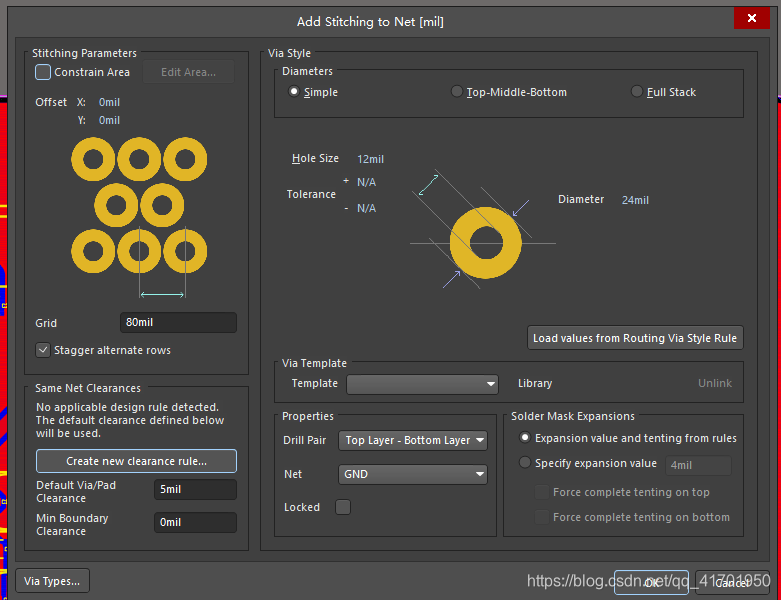The width and height of the screenshot is (781, 600).
Task: Check the Locked property checkbox
Action: (x=343, y=507)
